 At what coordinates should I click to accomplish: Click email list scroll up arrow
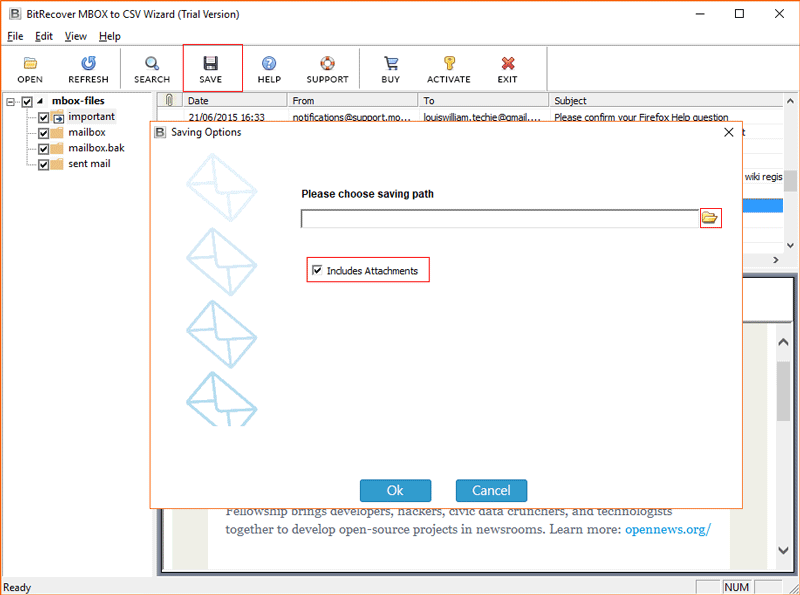coord(790,101)
